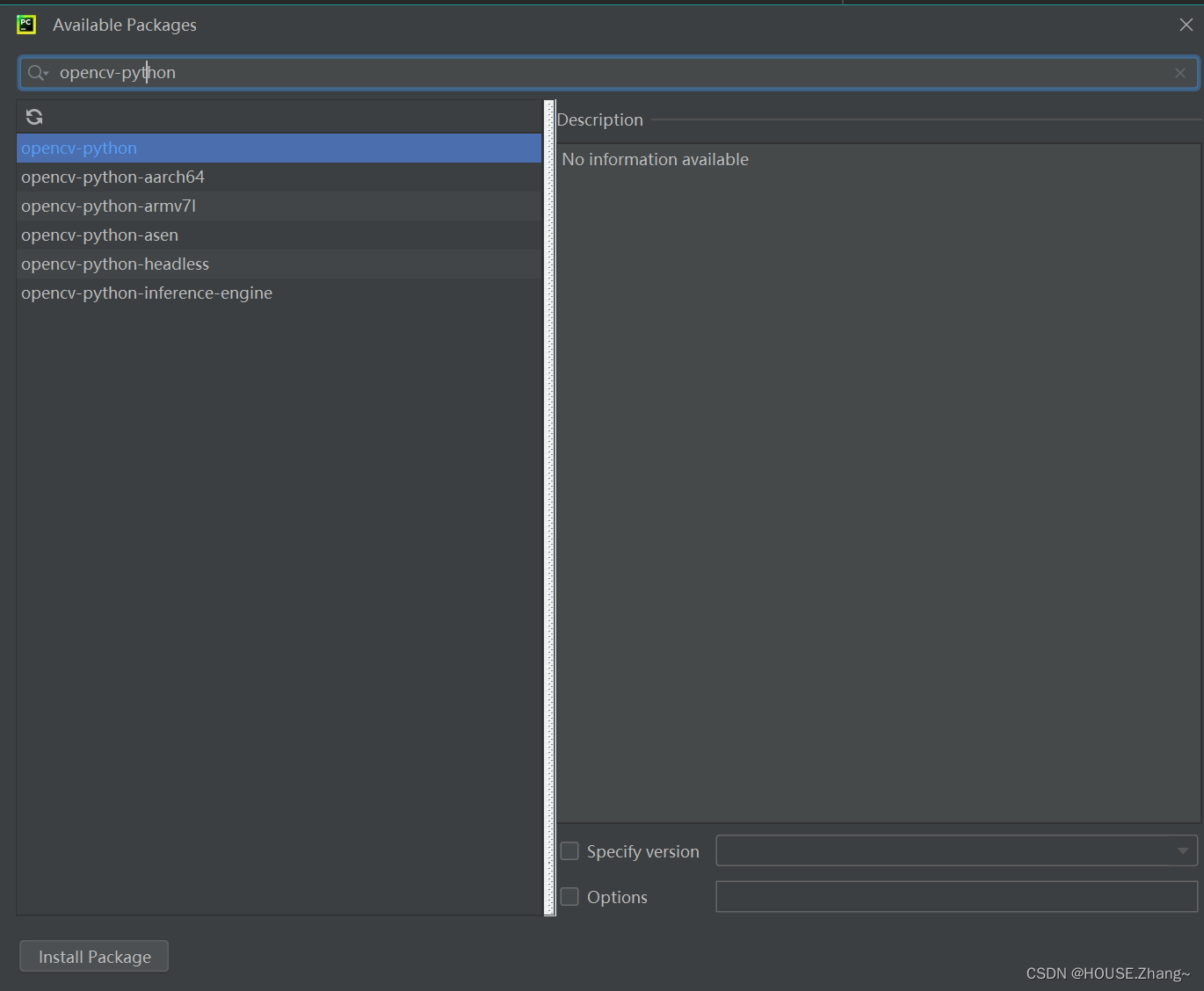Choose opencv-python-armv7l from the list
1204x991 pixels.
(108, 206)
